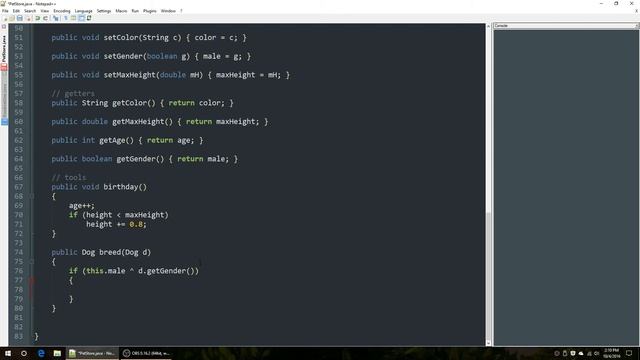Viewport: 640px width, 360px height.
Task: Click the last dark toolbar icon
Action: pos(89,18)
